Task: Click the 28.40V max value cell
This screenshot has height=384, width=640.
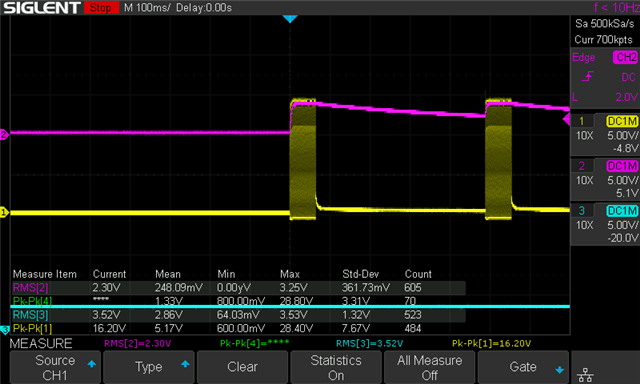Action: click(x=296, y=329)
